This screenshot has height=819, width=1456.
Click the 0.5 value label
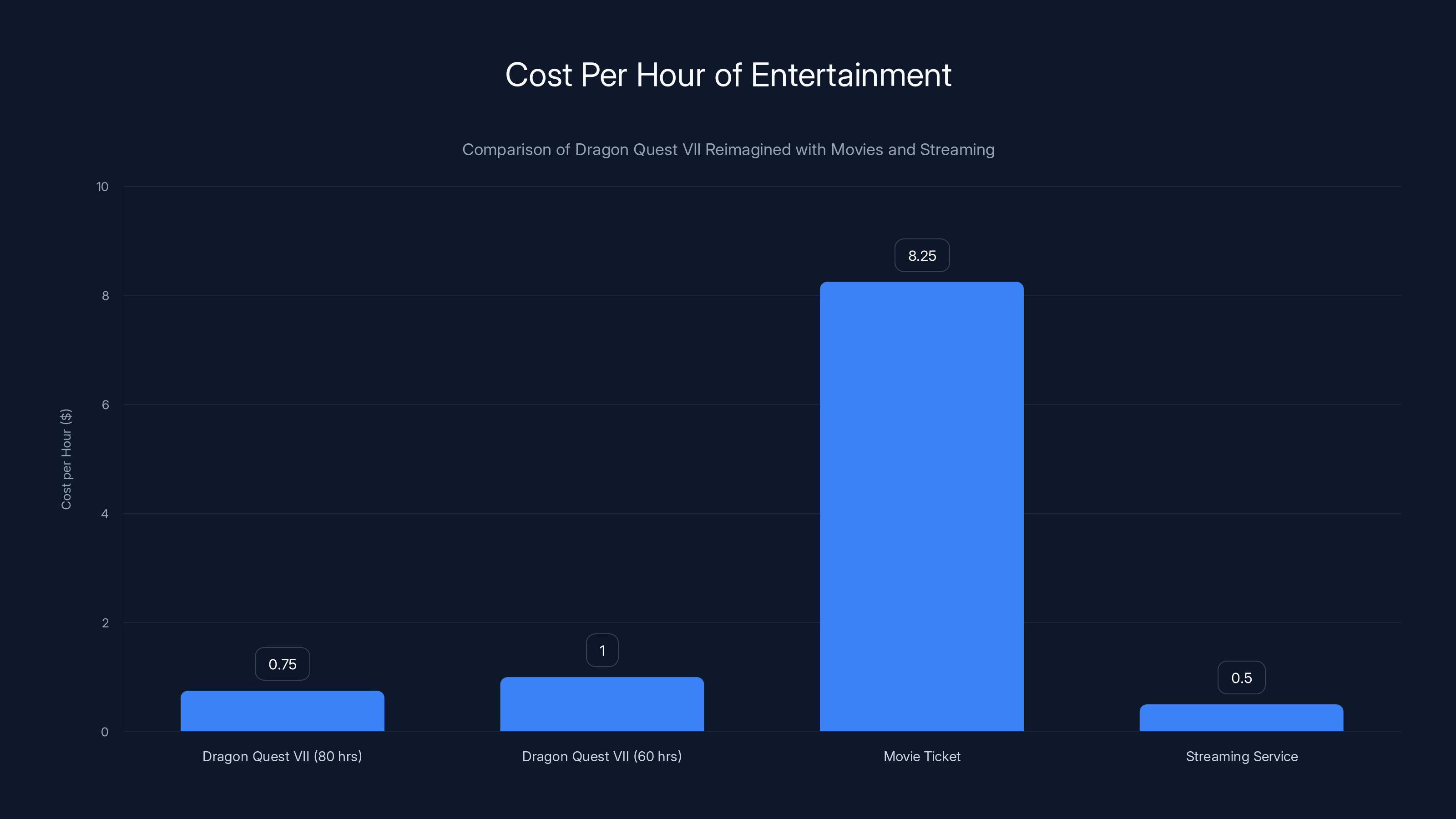click(x=1241, y=677)
